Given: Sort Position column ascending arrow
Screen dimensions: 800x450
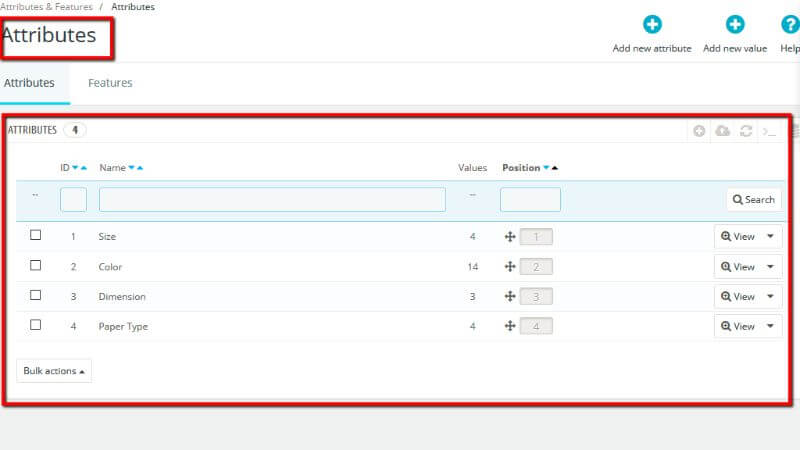Looking at the screenshot, I should coord(555,168).
